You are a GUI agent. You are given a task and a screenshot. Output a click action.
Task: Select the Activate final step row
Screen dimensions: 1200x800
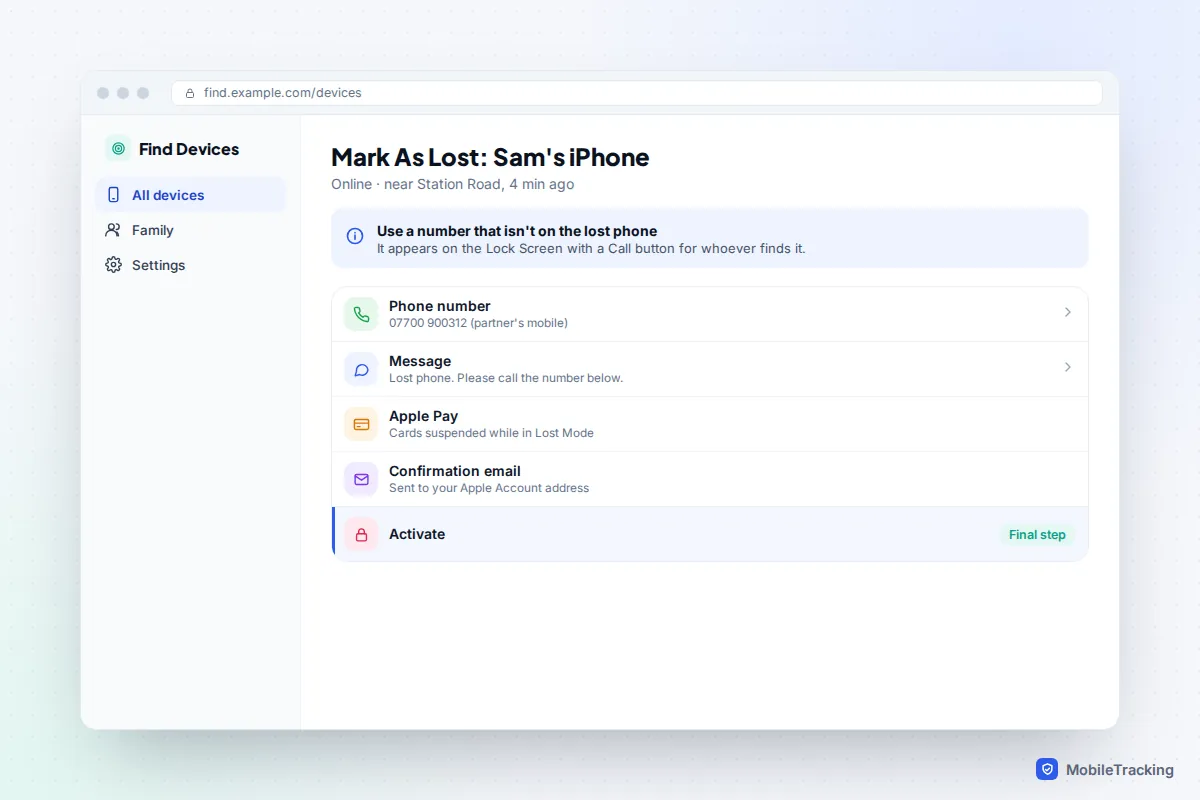click(710, 534)
